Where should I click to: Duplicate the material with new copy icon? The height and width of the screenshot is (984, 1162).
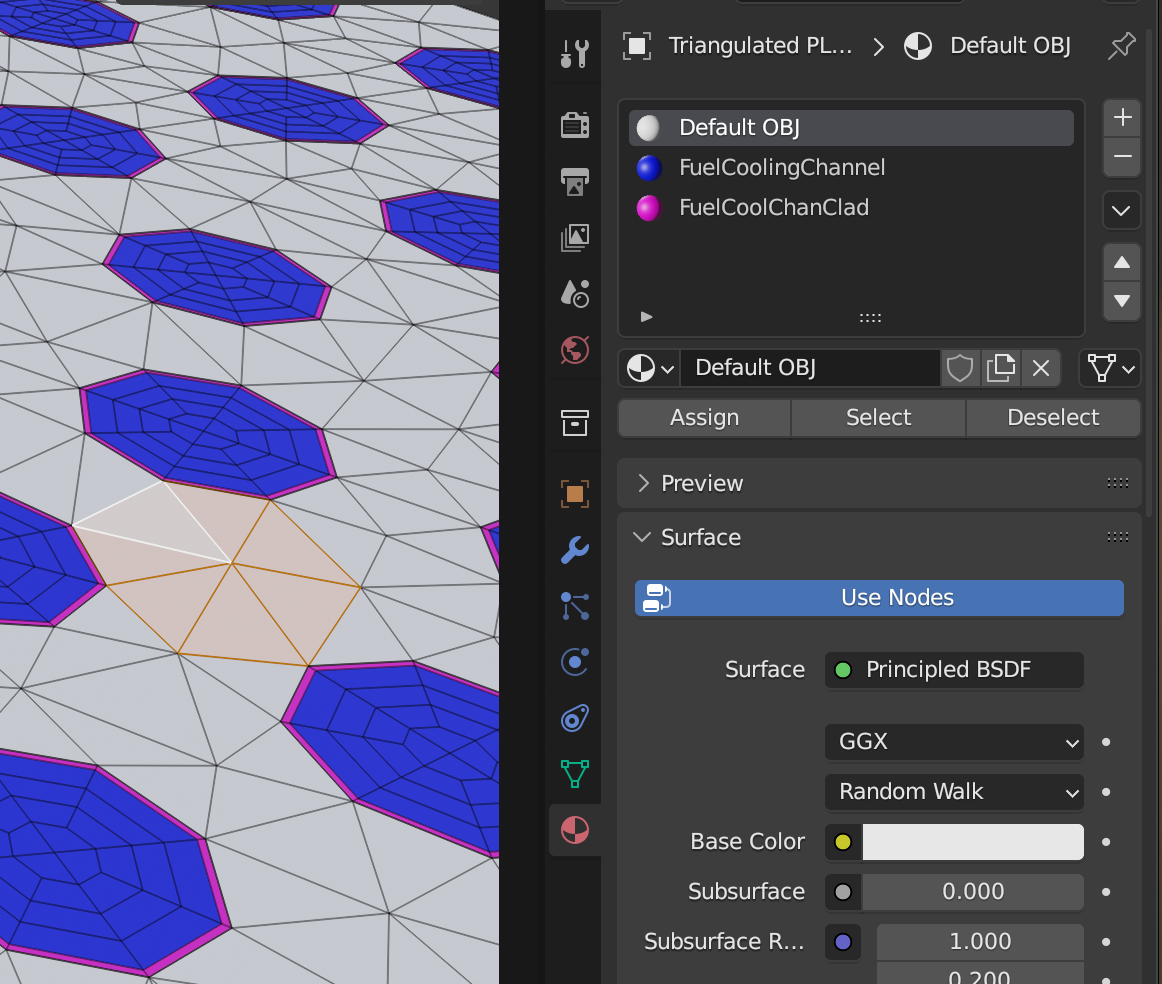(x=1000, y=368)
